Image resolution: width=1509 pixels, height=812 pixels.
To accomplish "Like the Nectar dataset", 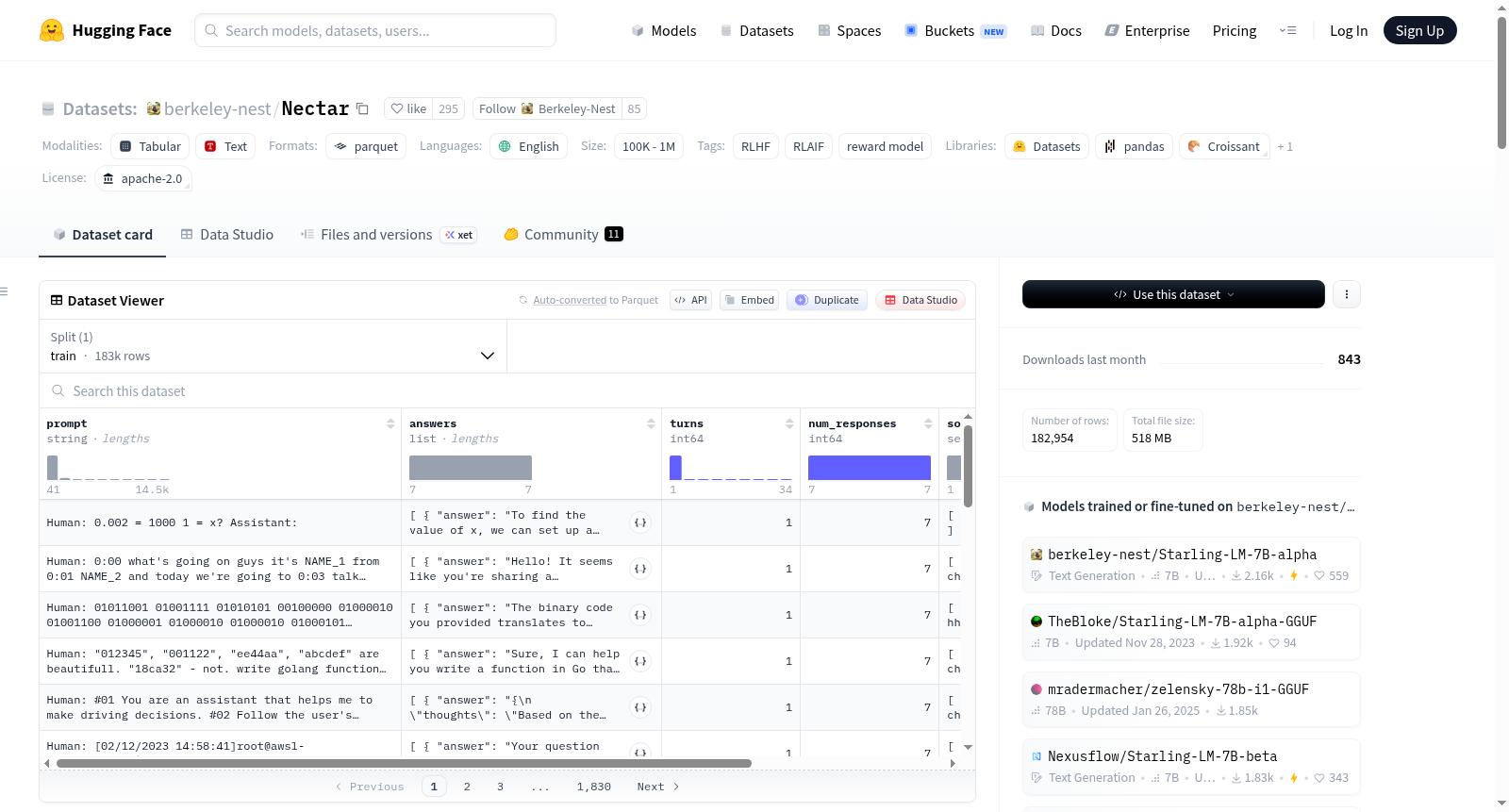I will [409, 108].
